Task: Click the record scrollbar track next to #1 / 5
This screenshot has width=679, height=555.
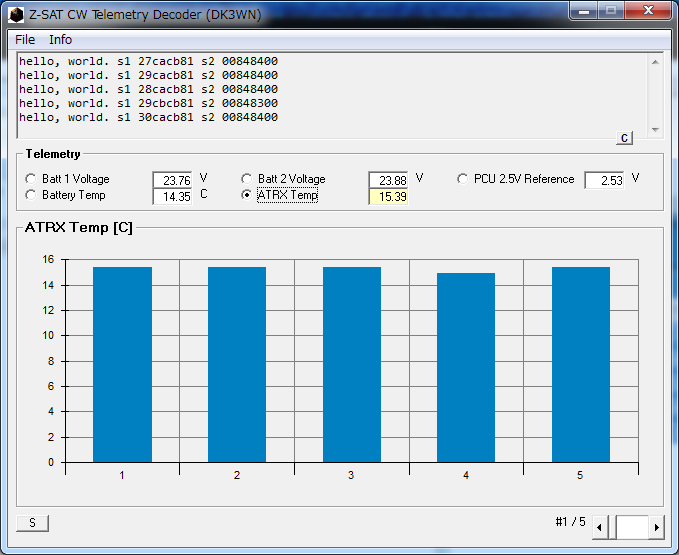Action: [x=632, y=527]
